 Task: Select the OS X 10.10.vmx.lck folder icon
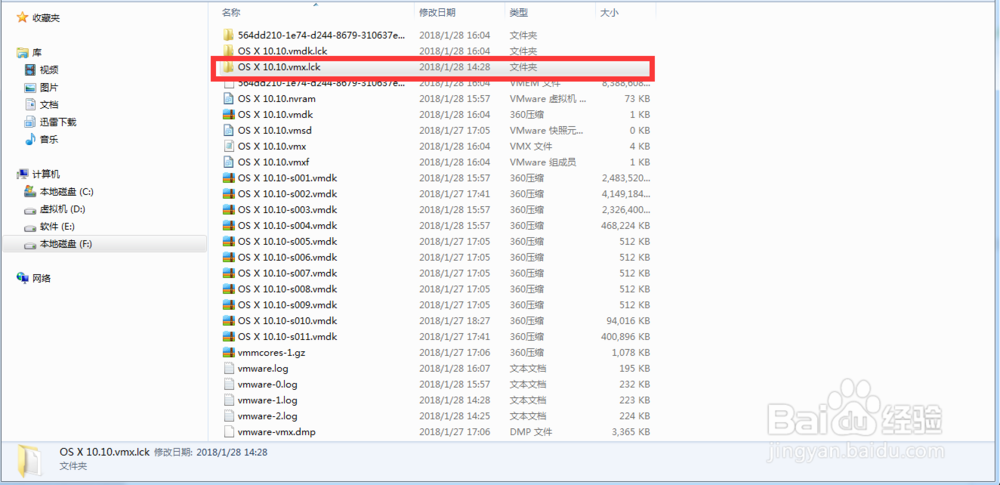click(228, 66)
